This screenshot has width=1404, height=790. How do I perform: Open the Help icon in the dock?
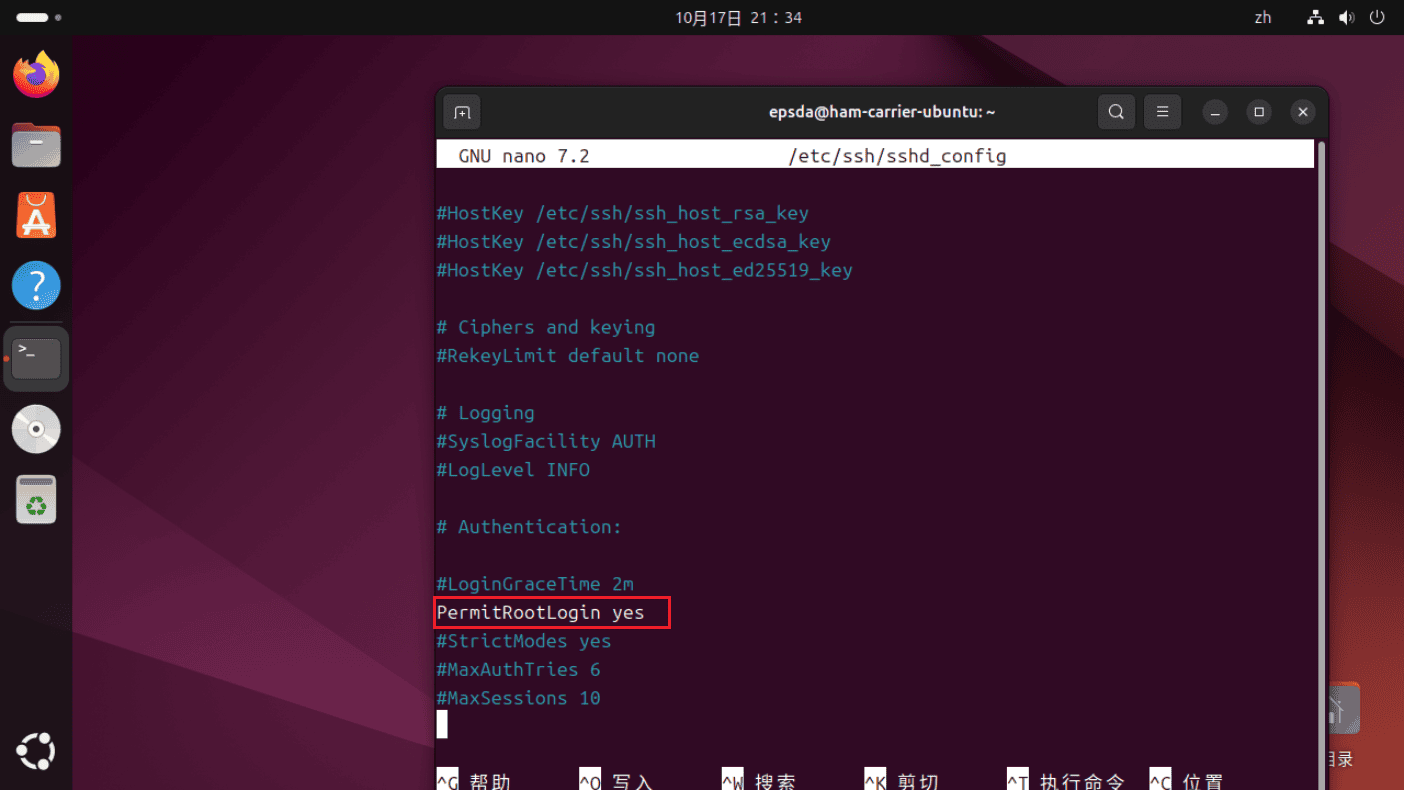36,286
